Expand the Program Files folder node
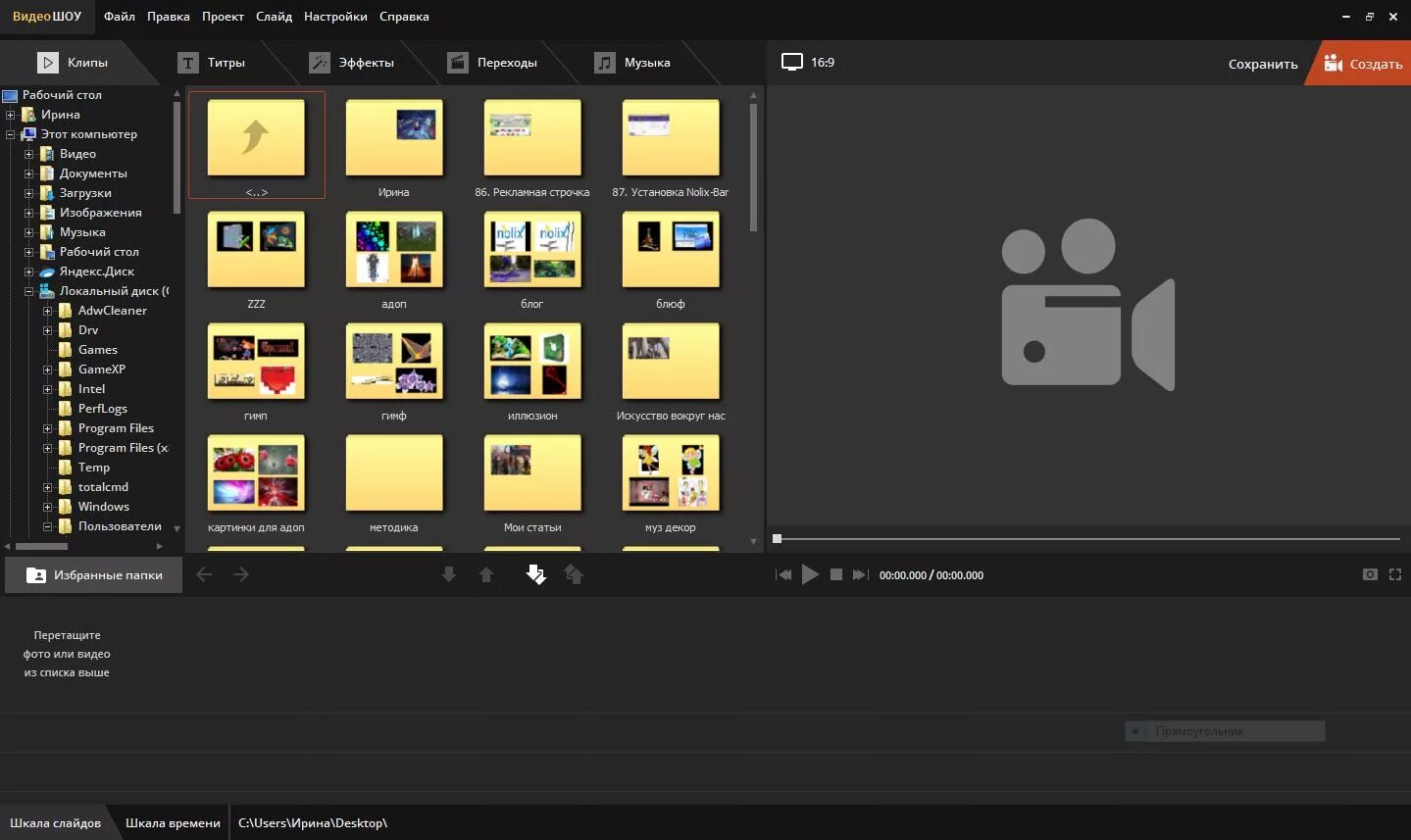This screenshot has height=840, width=1411. pyautogui.click(x=47, y=428)
